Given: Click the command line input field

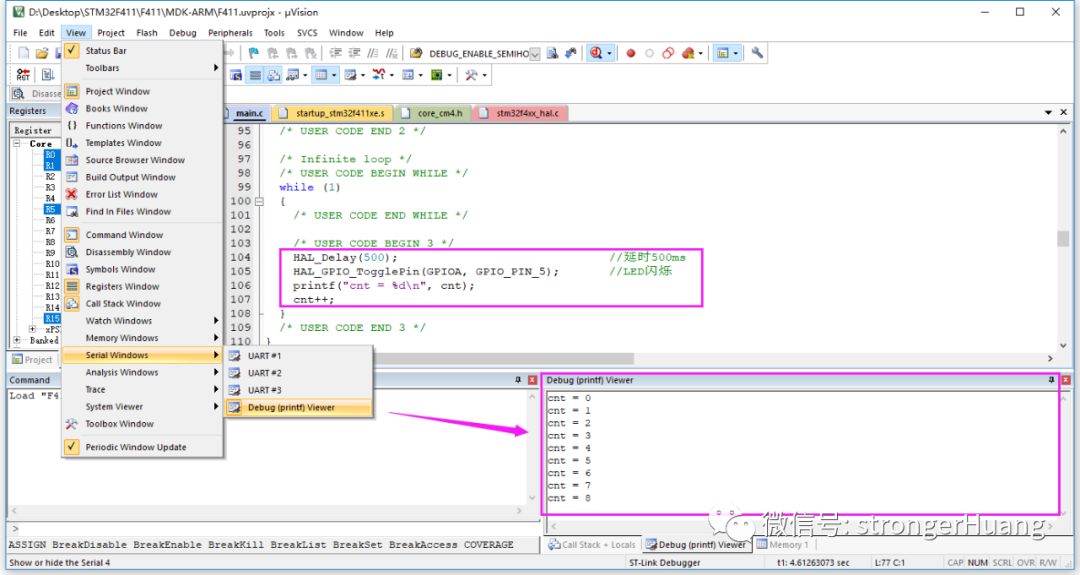Looking at the screenshot, I should [270, 528].
